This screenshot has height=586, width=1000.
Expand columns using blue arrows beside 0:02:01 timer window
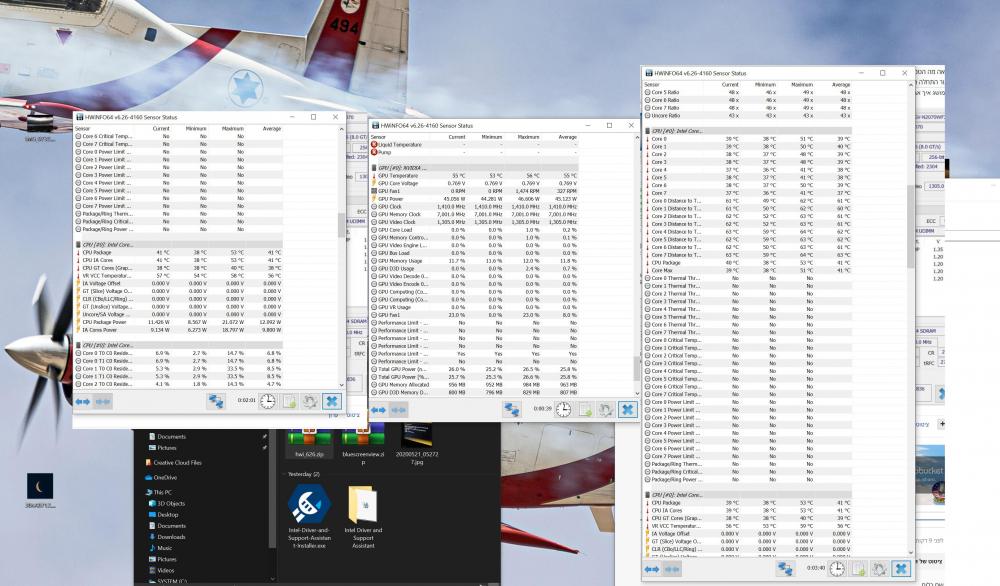(82, 402)
